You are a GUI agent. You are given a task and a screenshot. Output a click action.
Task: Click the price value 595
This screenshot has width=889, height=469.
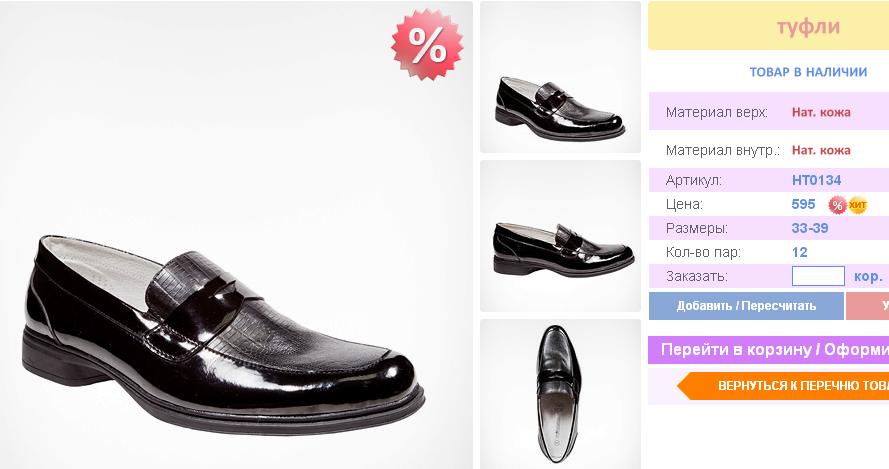click(x=803, y=204)
